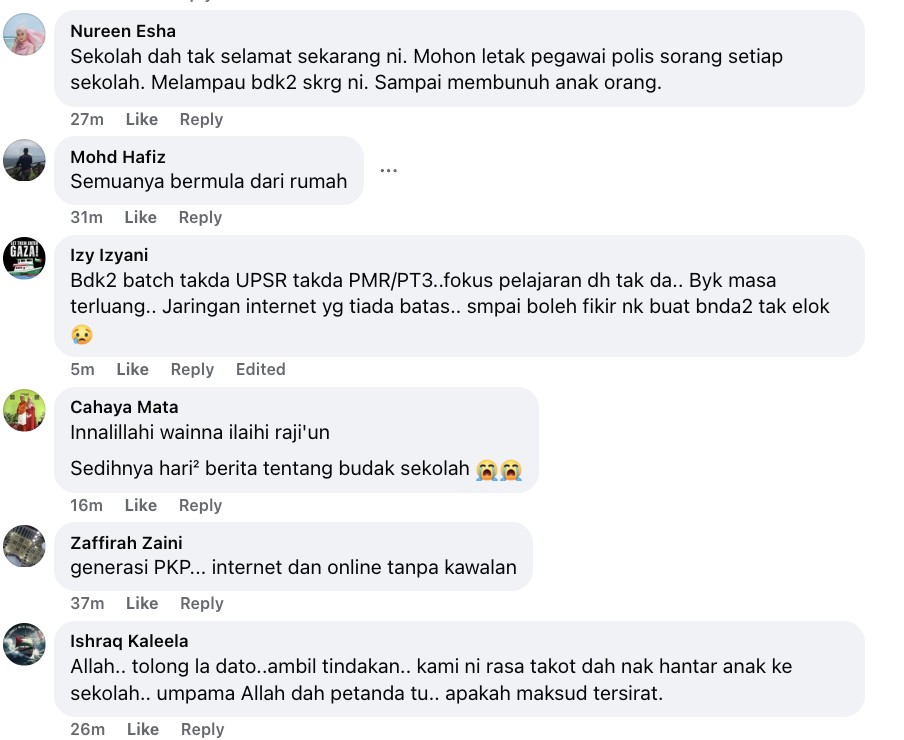Reply to Ishraq Kaleela's comment

(x=202, y=729)
